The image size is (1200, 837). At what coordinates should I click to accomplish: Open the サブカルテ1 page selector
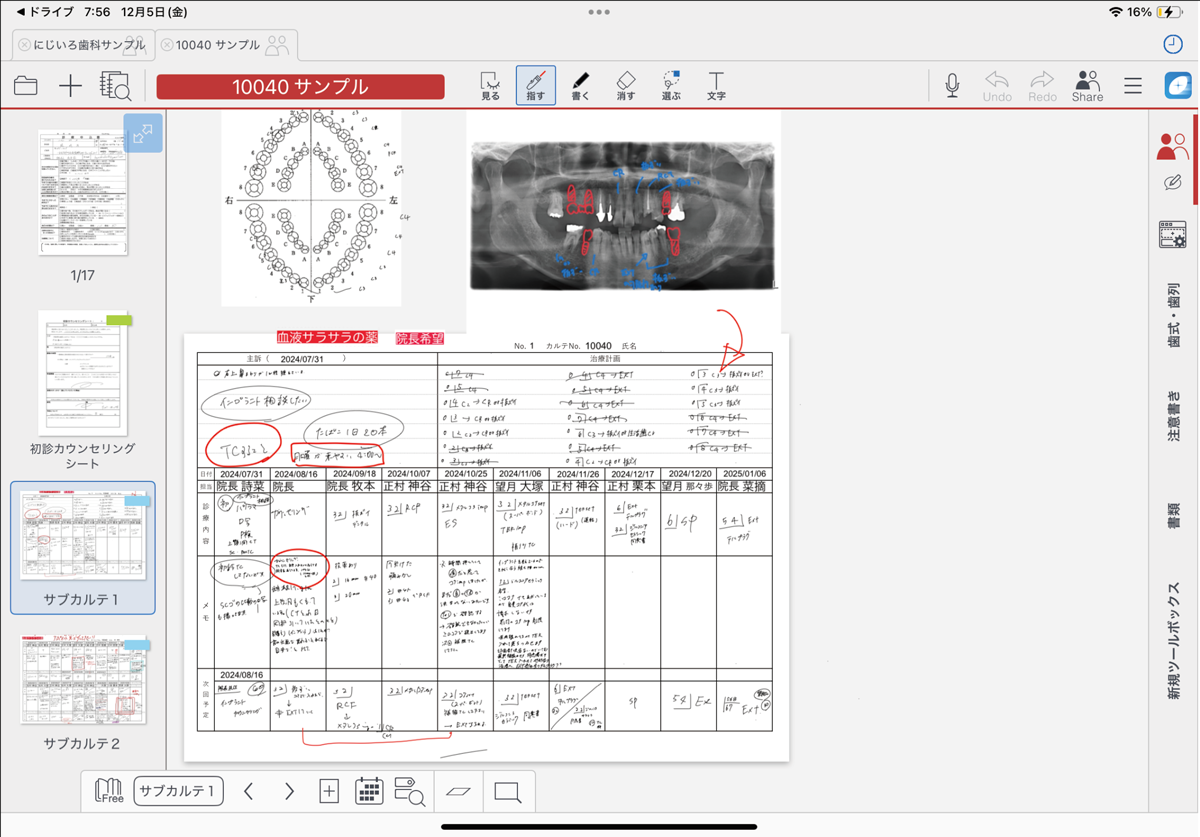178,791
